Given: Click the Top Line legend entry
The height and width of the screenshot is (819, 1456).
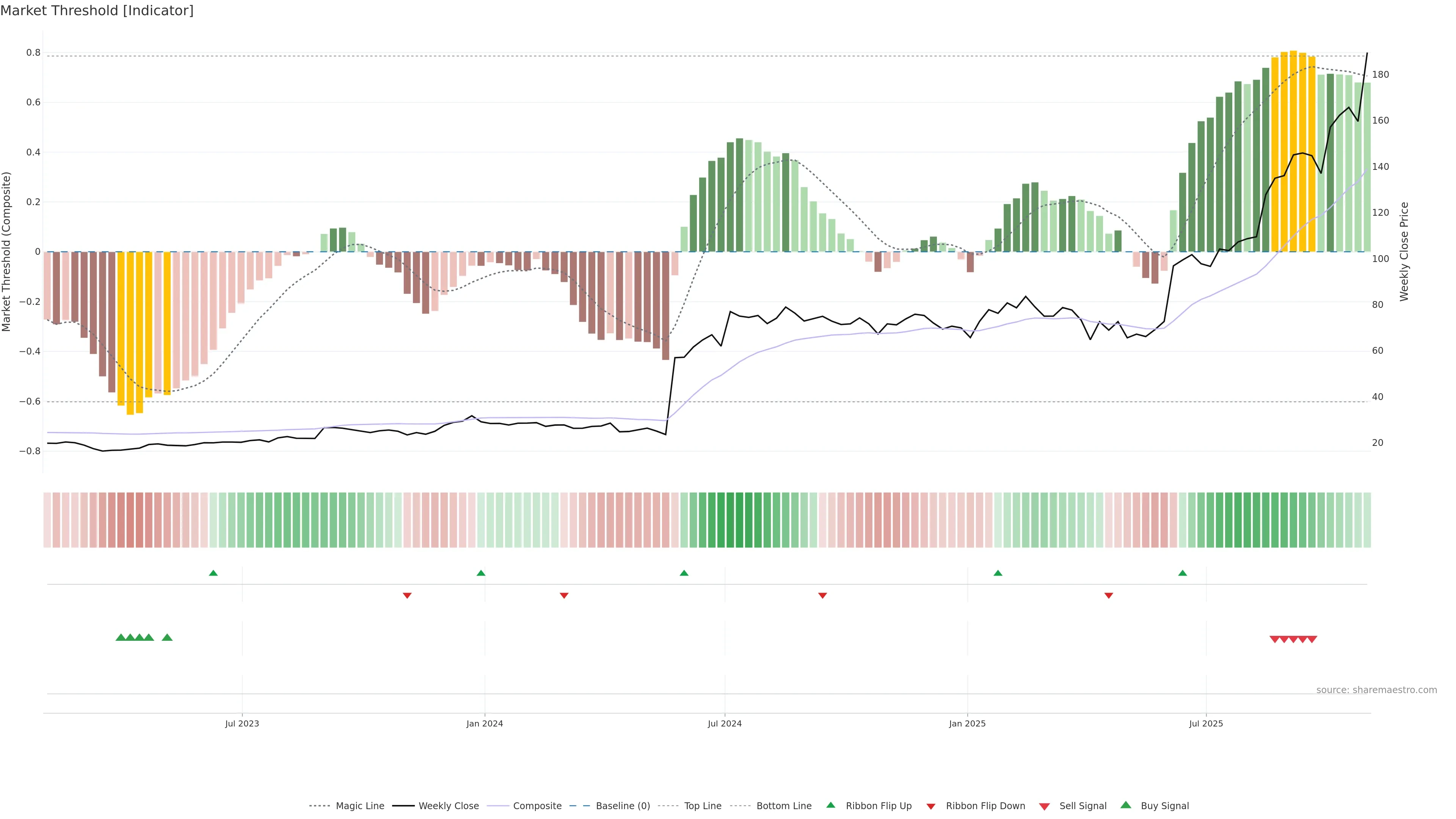Looking at the screenshot, I should [x=703, y=806].
